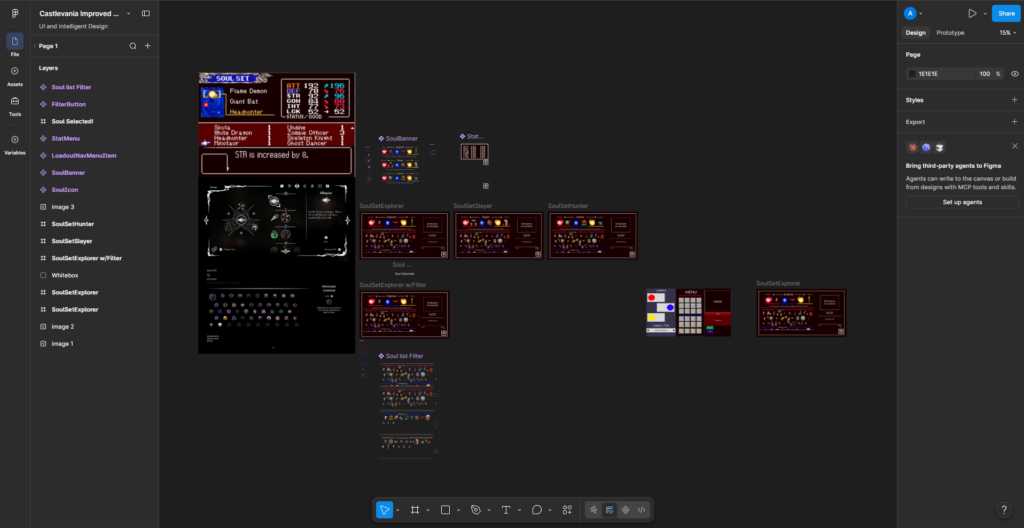Image resolution: width=1024 pixels, height=528 pixels.
Task: Open the 15% zoom level dropdown
Action: (1008, 33)
